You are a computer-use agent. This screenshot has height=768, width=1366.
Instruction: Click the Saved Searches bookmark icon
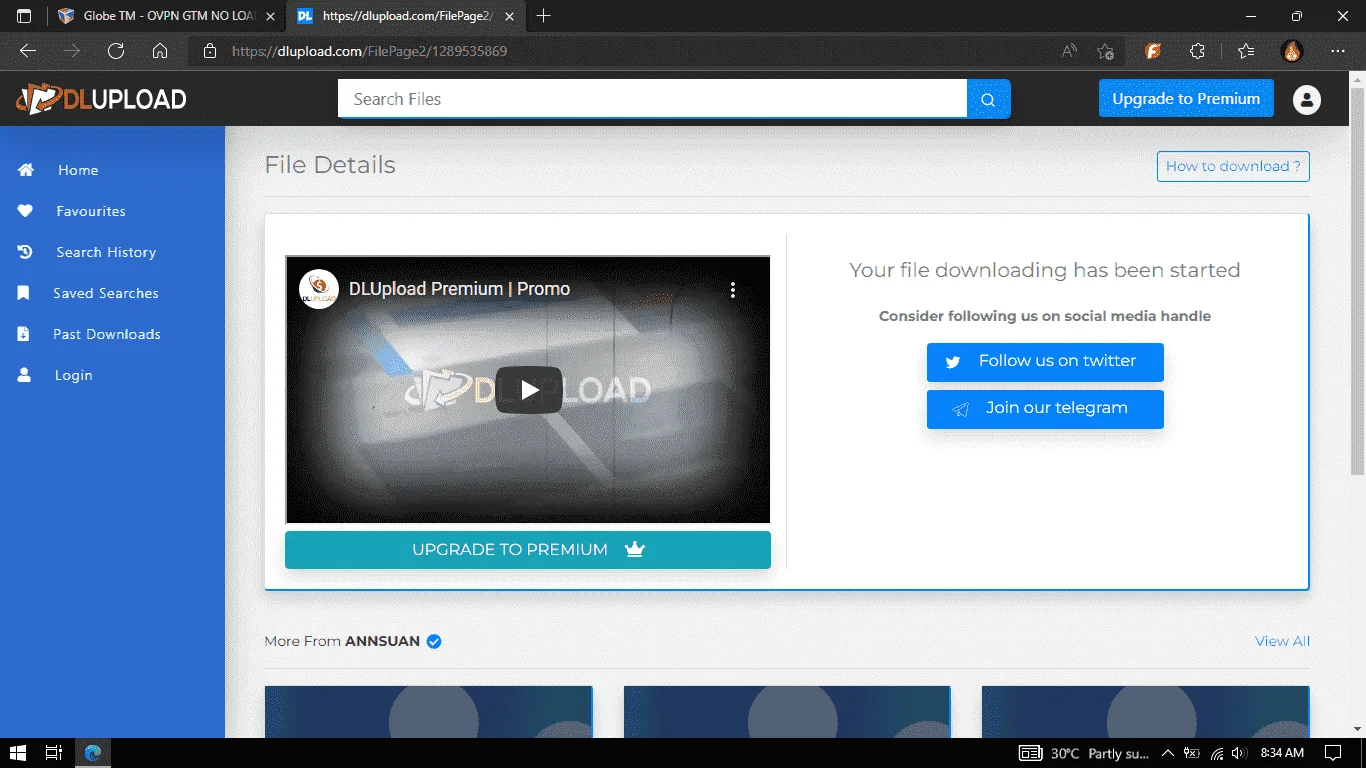pos(23,293)
